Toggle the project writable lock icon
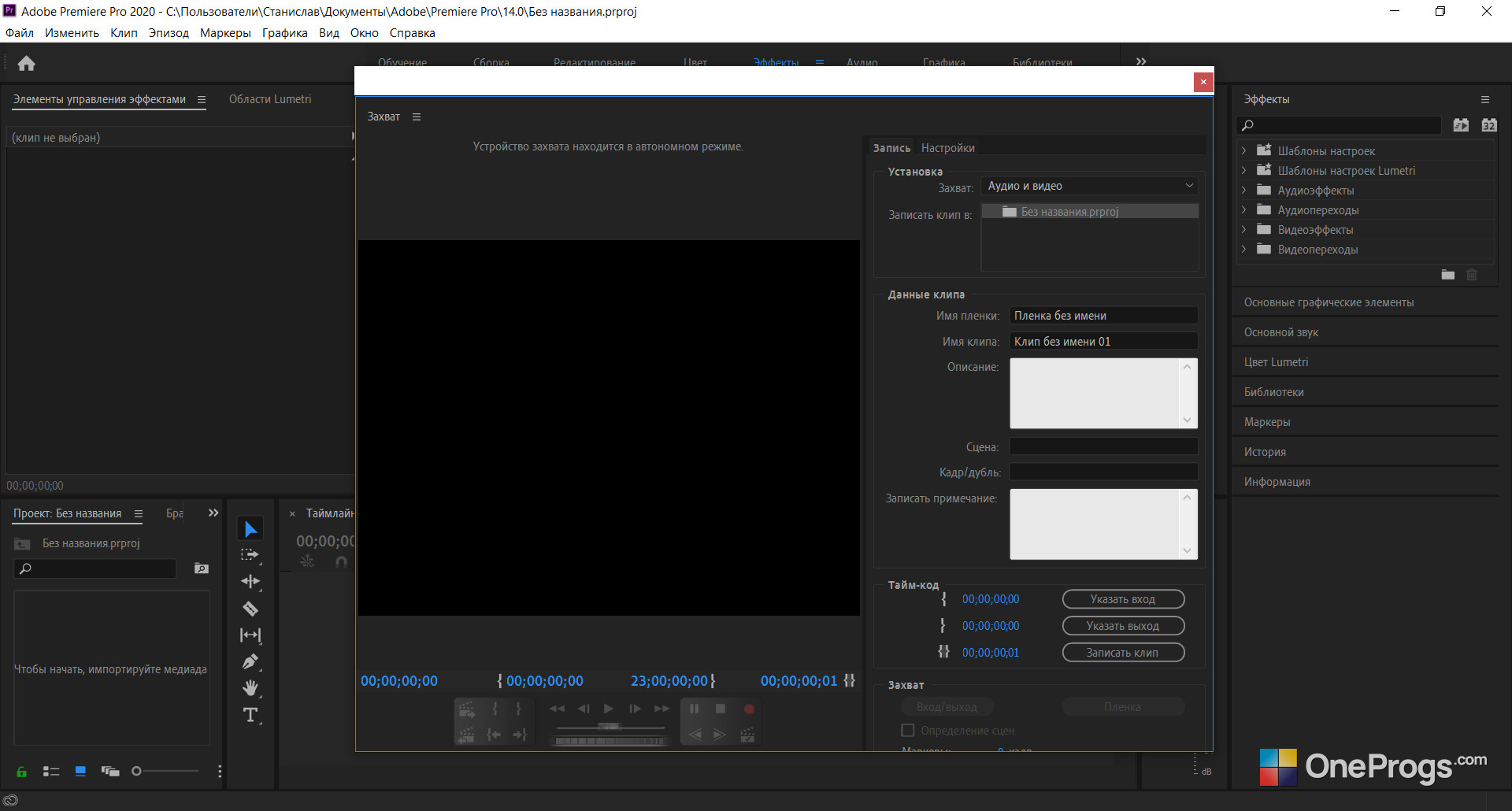The image size is (1512, 811). 21,772
